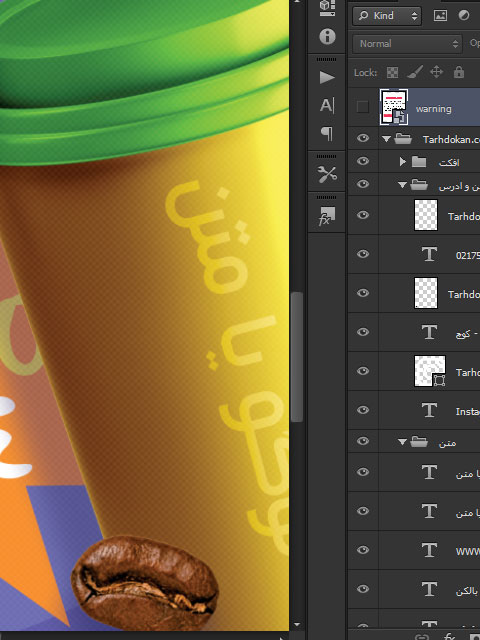Click the canvas vertical scrollbar thumb

[x=297, y=357]
